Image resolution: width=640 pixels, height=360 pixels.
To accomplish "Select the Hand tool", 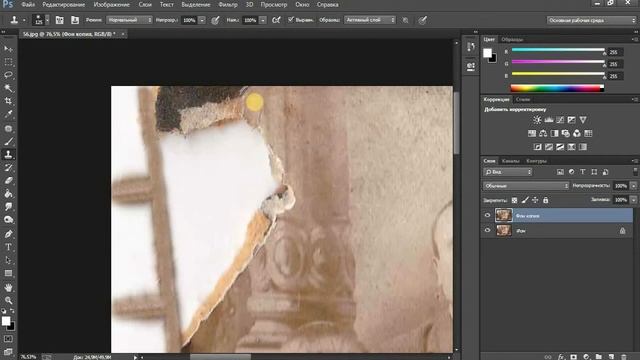I will pos(8,288).
